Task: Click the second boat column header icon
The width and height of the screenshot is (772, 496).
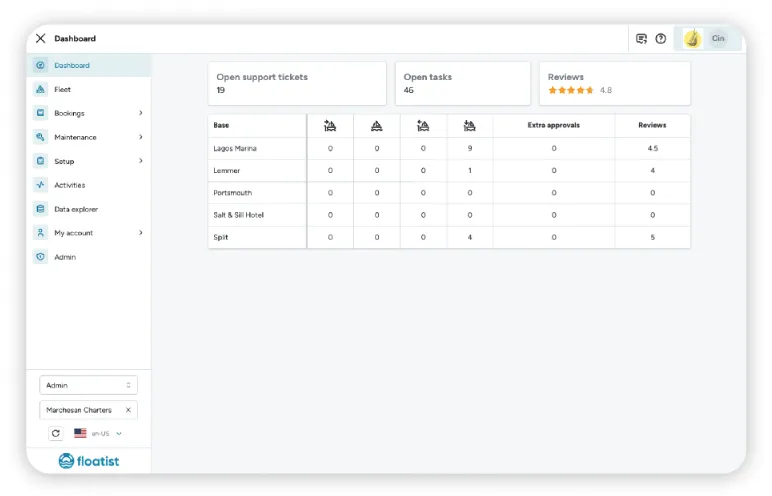Action: pyautogui.click(x=377, y=126)
